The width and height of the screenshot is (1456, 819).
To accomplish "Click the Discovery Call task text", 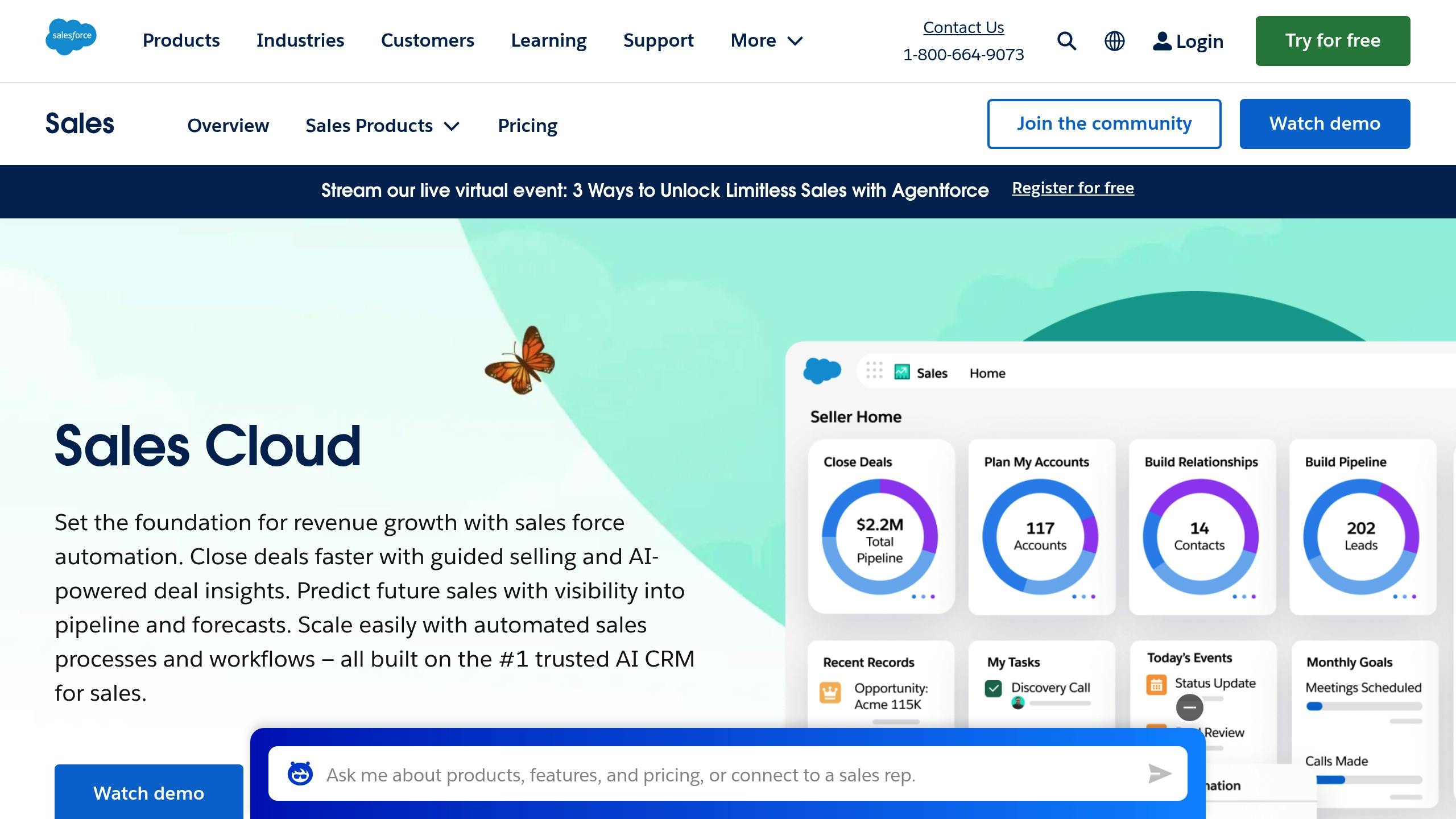I will coord(1050,688).
